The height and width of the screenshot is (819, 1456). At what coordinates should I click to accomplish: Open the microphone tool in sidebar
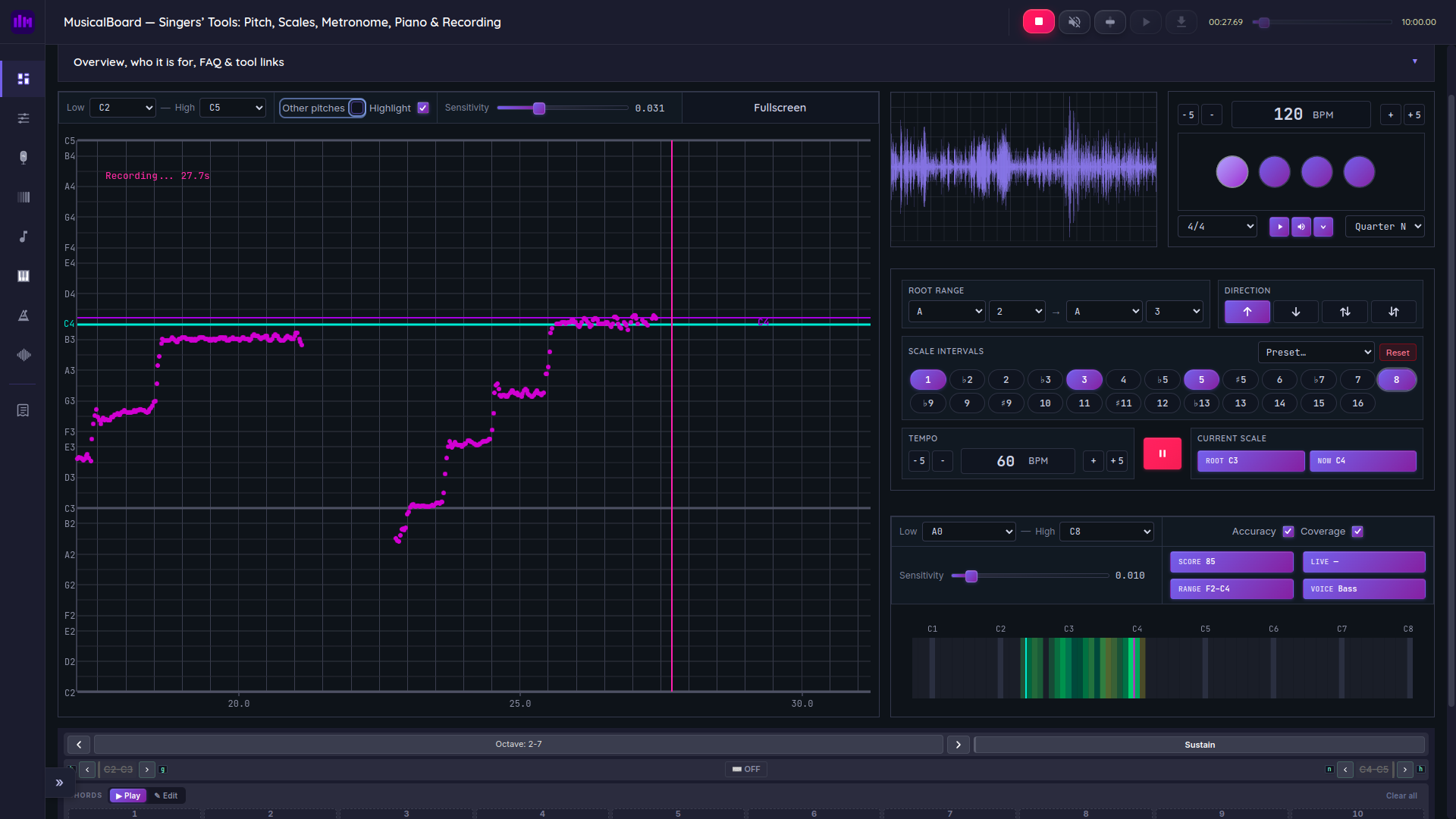tap(24, 157)
